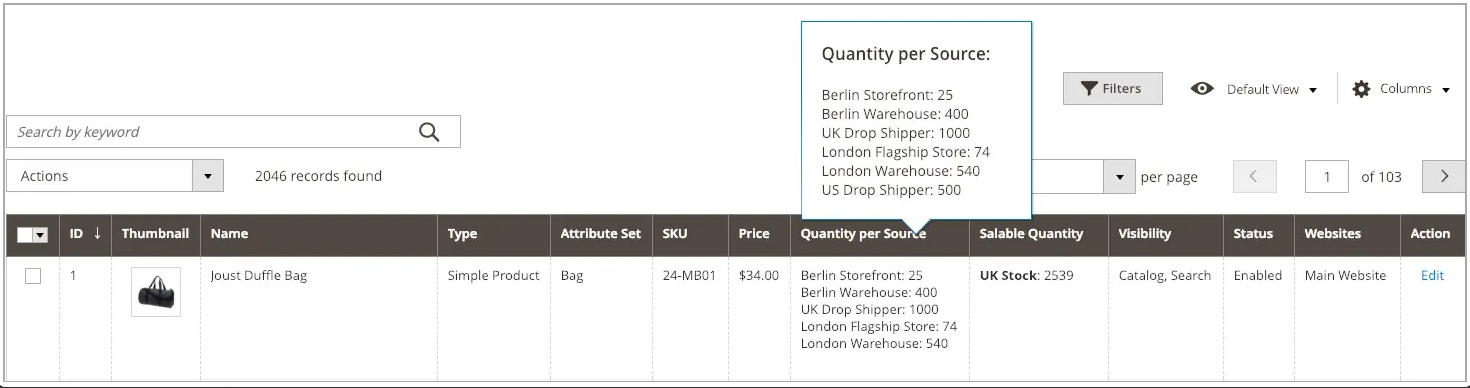Open the Actions dropdown
Screen dimensions: 1470x388
114,176
